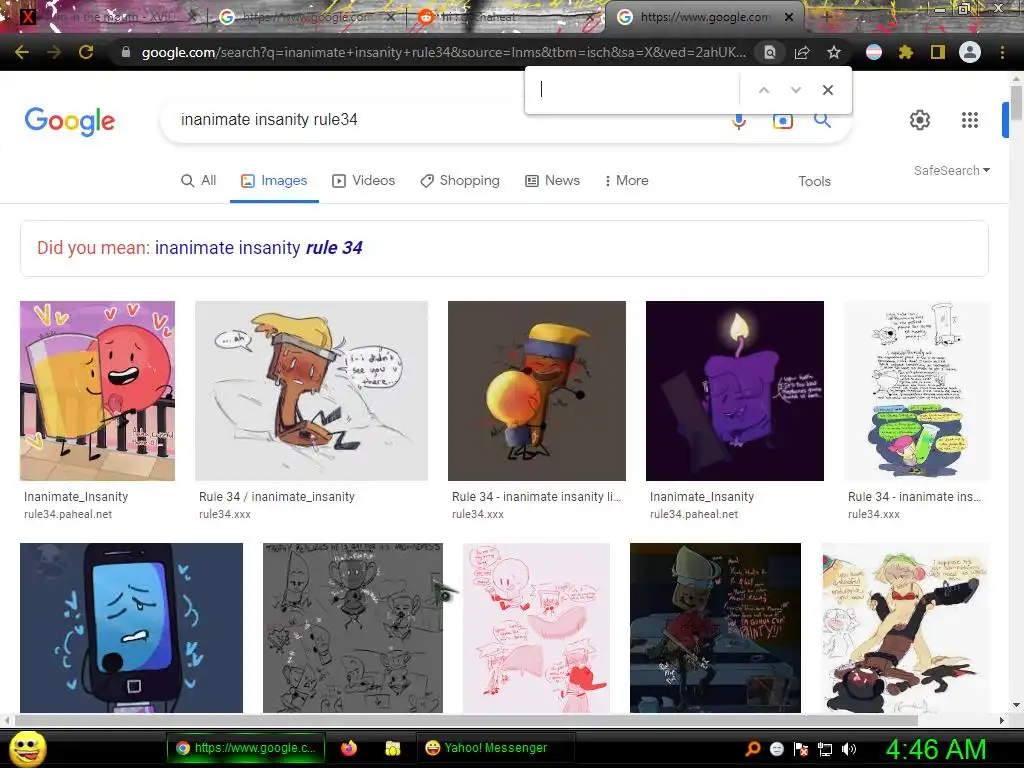Open network status tray icon
The height and width of the screenshot is (768, 1024).
coord(825,749)
